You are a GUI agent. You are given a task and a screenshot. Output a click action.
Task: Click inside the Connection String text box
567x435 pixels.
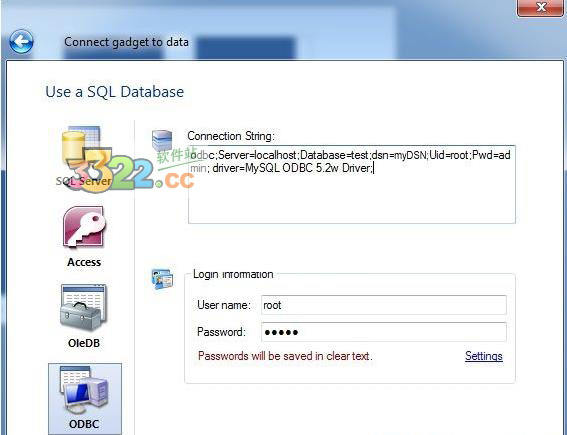point(351,184)
